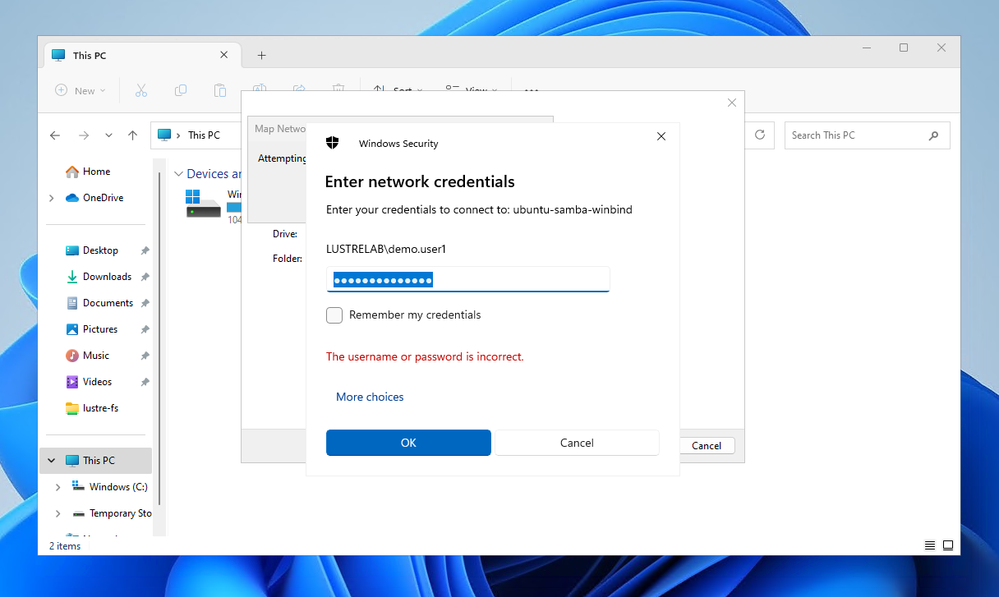Unpin Desktop using its pin icon
Viewport: 999px width, 597px height.
[x=145, y=250]
